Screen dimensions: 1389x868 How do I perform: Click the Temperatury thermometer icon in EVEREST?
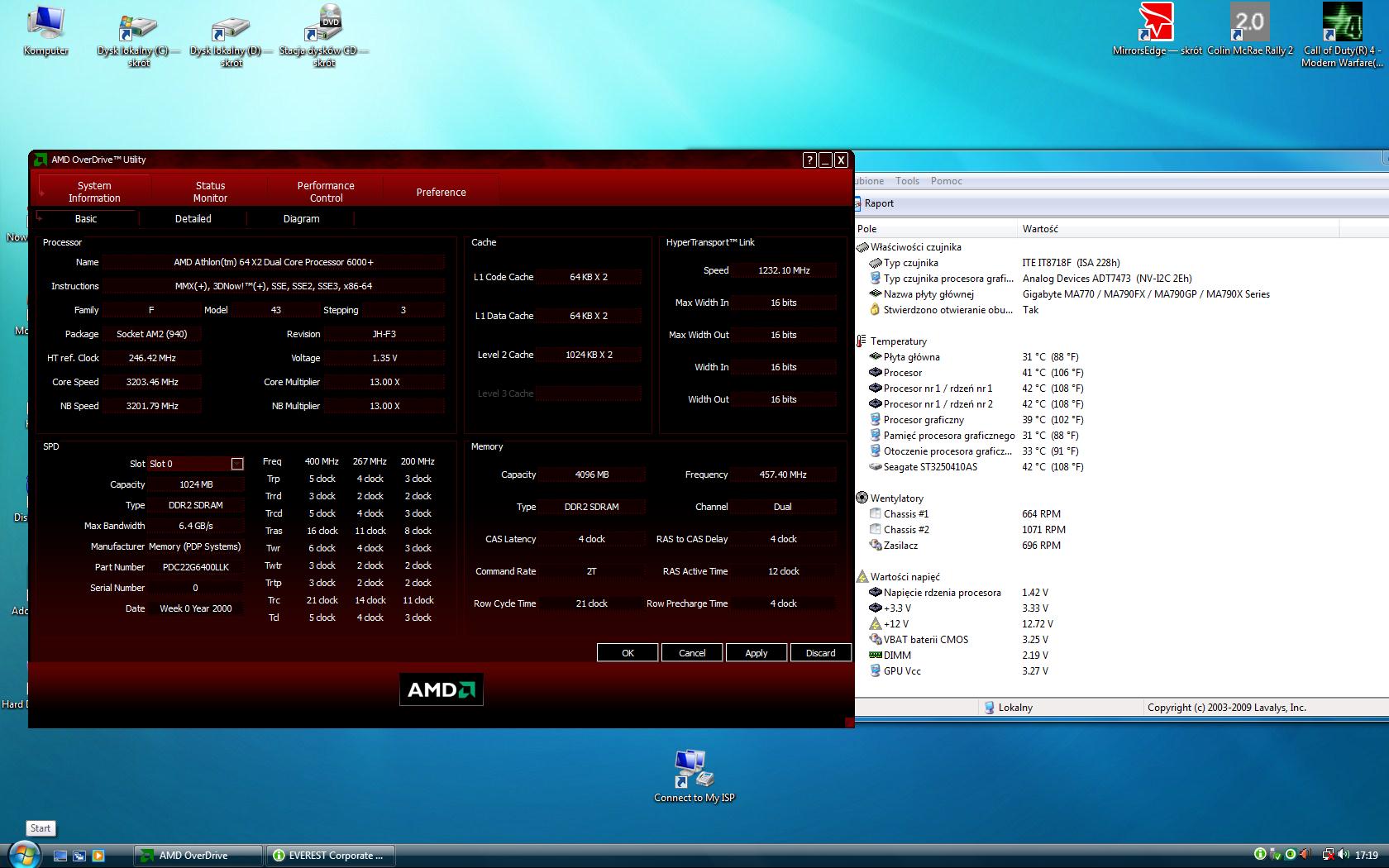tap(862, 341)
